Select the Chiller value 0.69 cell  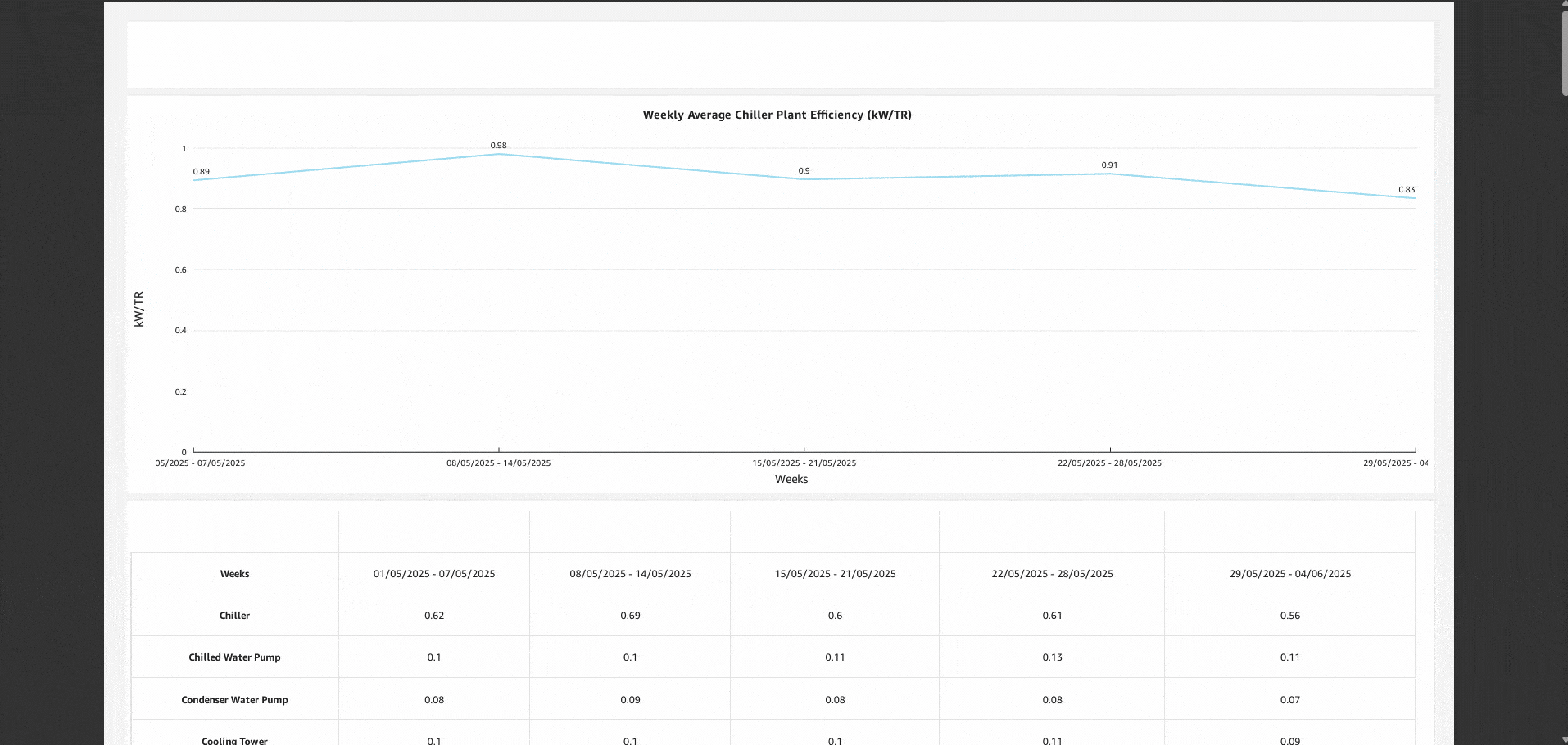tap(630, 616)
